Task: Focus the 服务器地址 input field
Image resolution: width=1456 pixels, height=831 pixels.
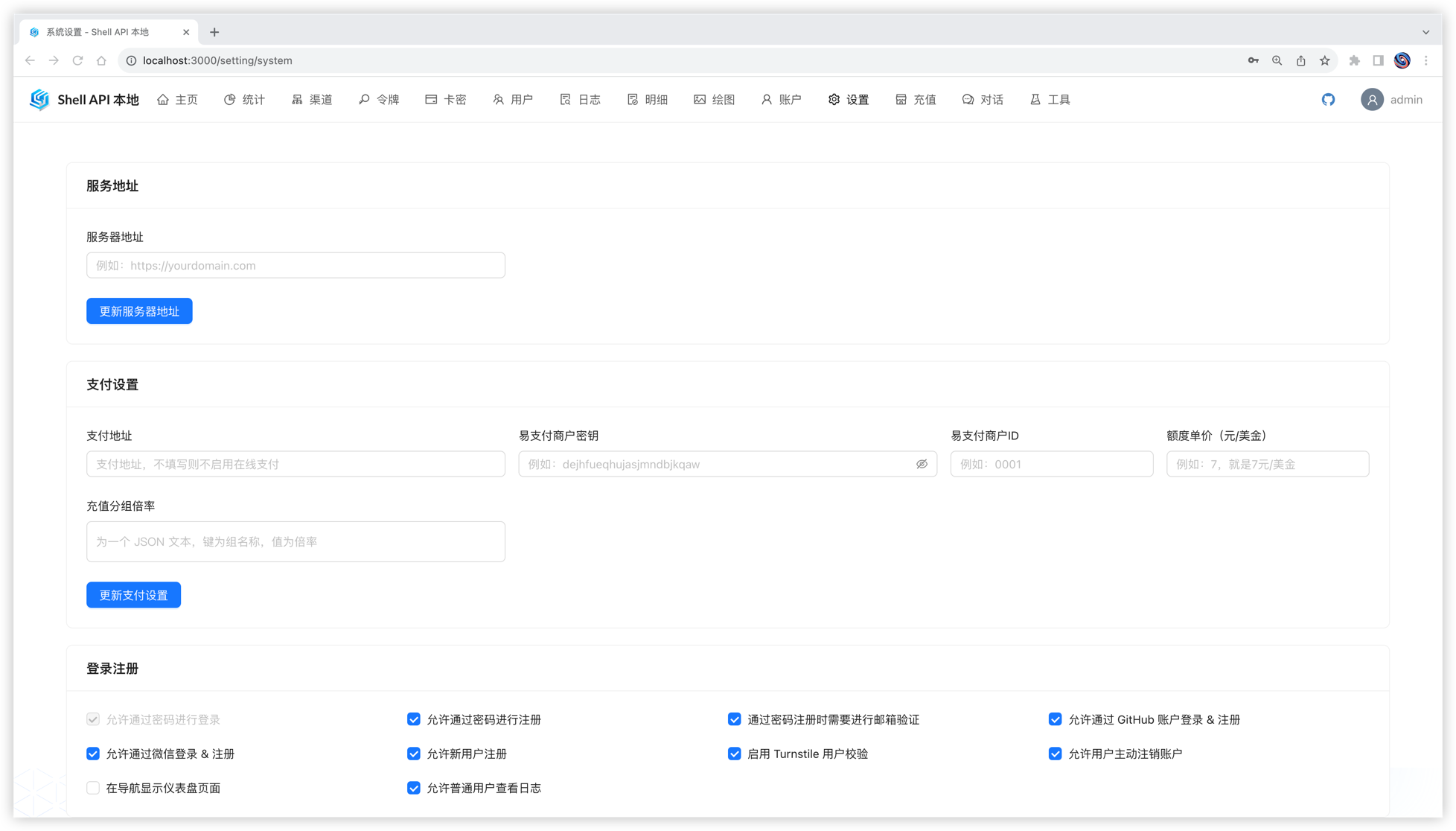Action: [x=296, y=266]
